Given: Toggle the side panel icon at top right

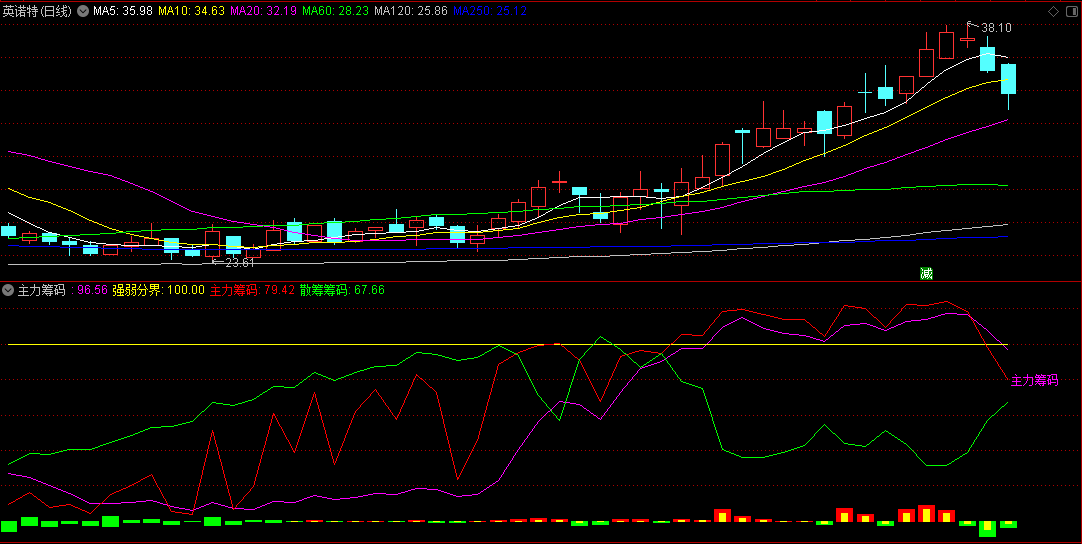Looking at the screenshot, I should click(x=1070, y=11).
